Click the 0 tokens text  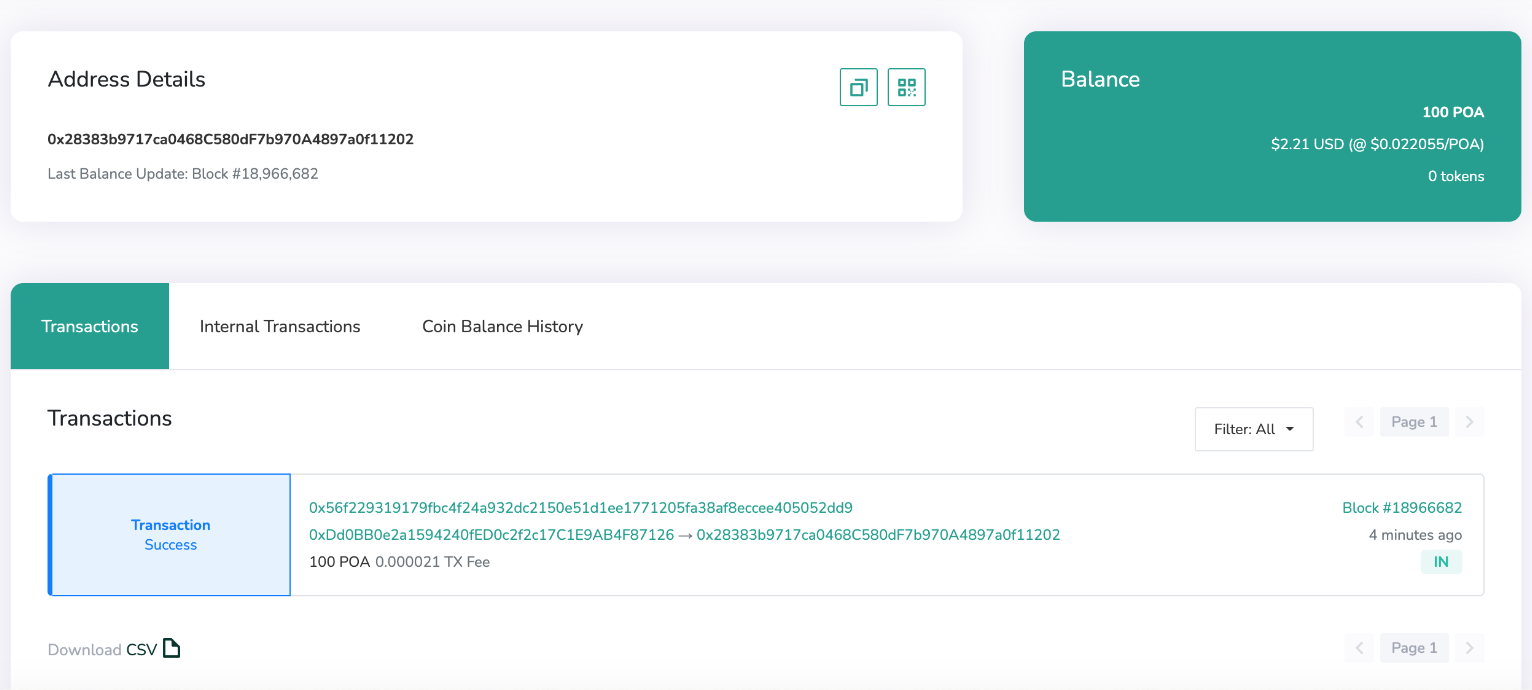(x=1456, y=176)
